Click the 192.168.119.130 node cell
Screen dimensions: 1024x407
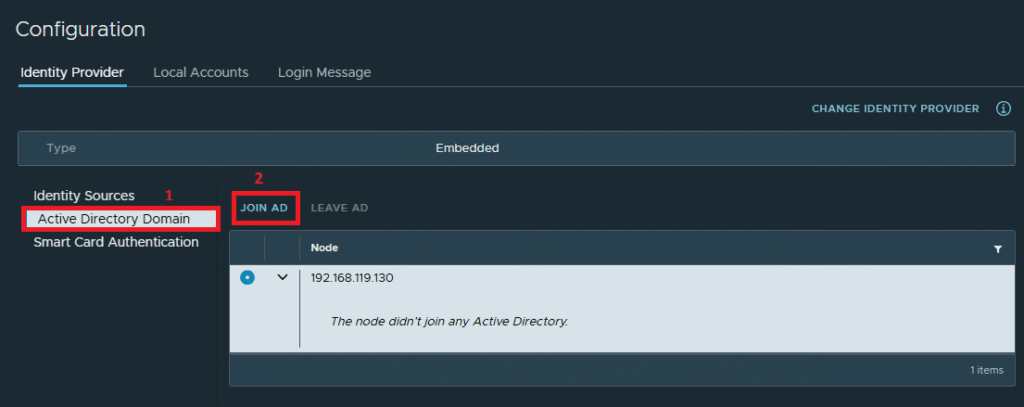click(352, 278)
